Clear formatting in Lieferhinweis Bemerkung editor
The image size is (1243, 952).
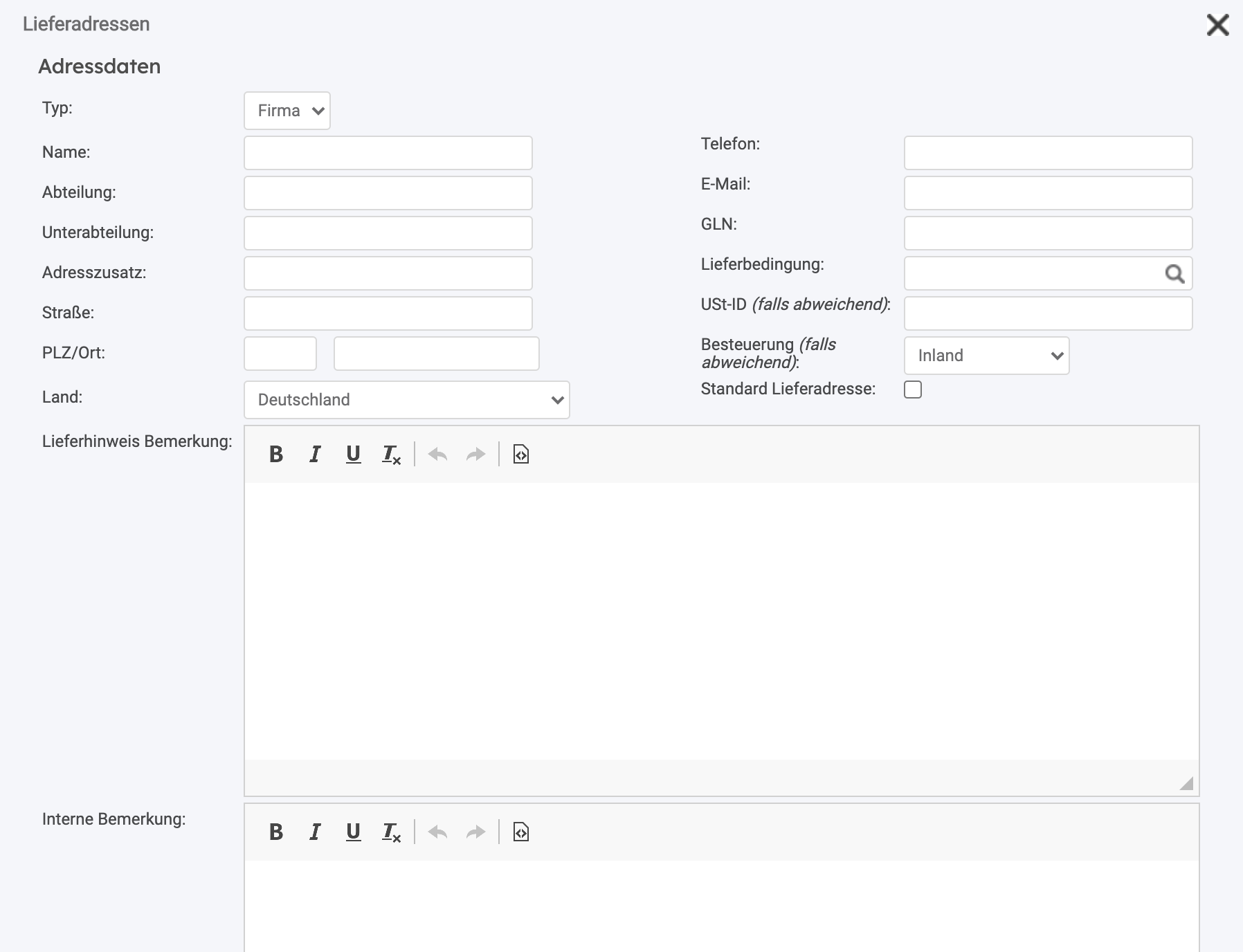(x=391, y=455)
